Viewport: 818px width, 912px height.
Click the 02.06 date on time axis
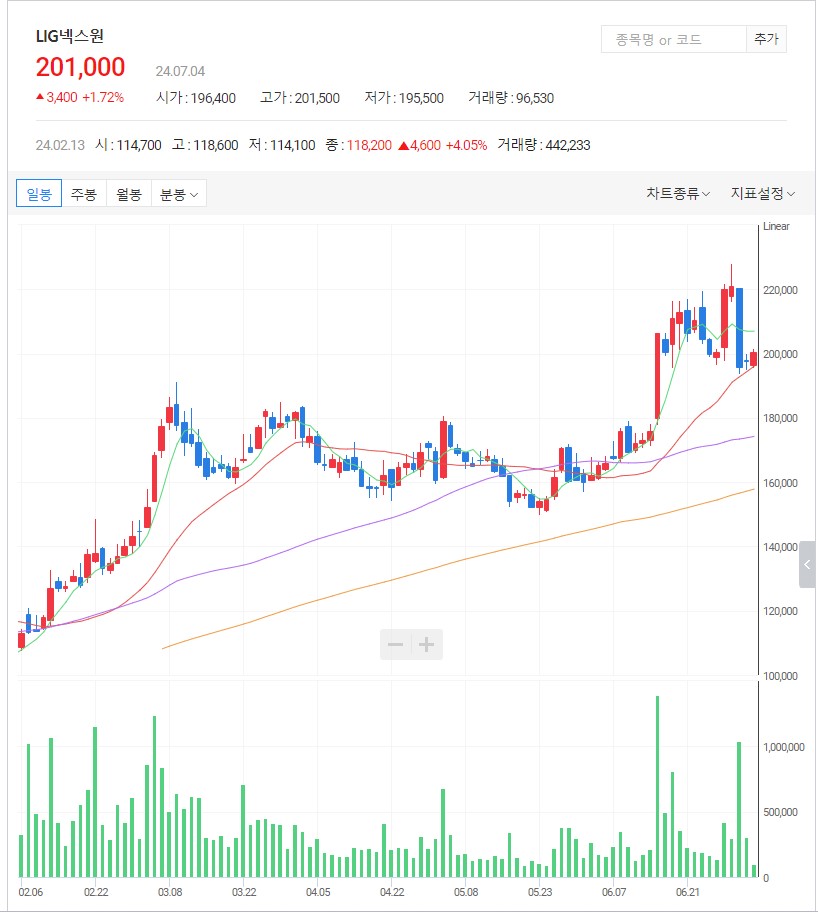click(31, 891)
